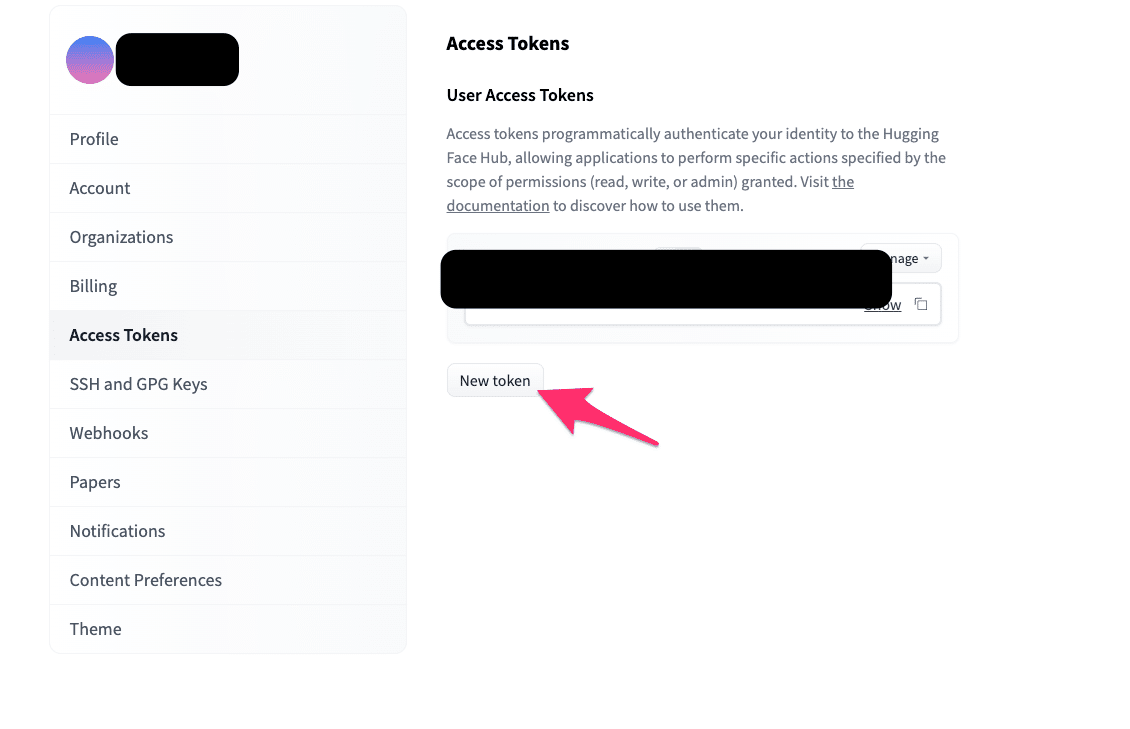
Task: Click the gradient profile avatar
Action: (x=90, y=60)
